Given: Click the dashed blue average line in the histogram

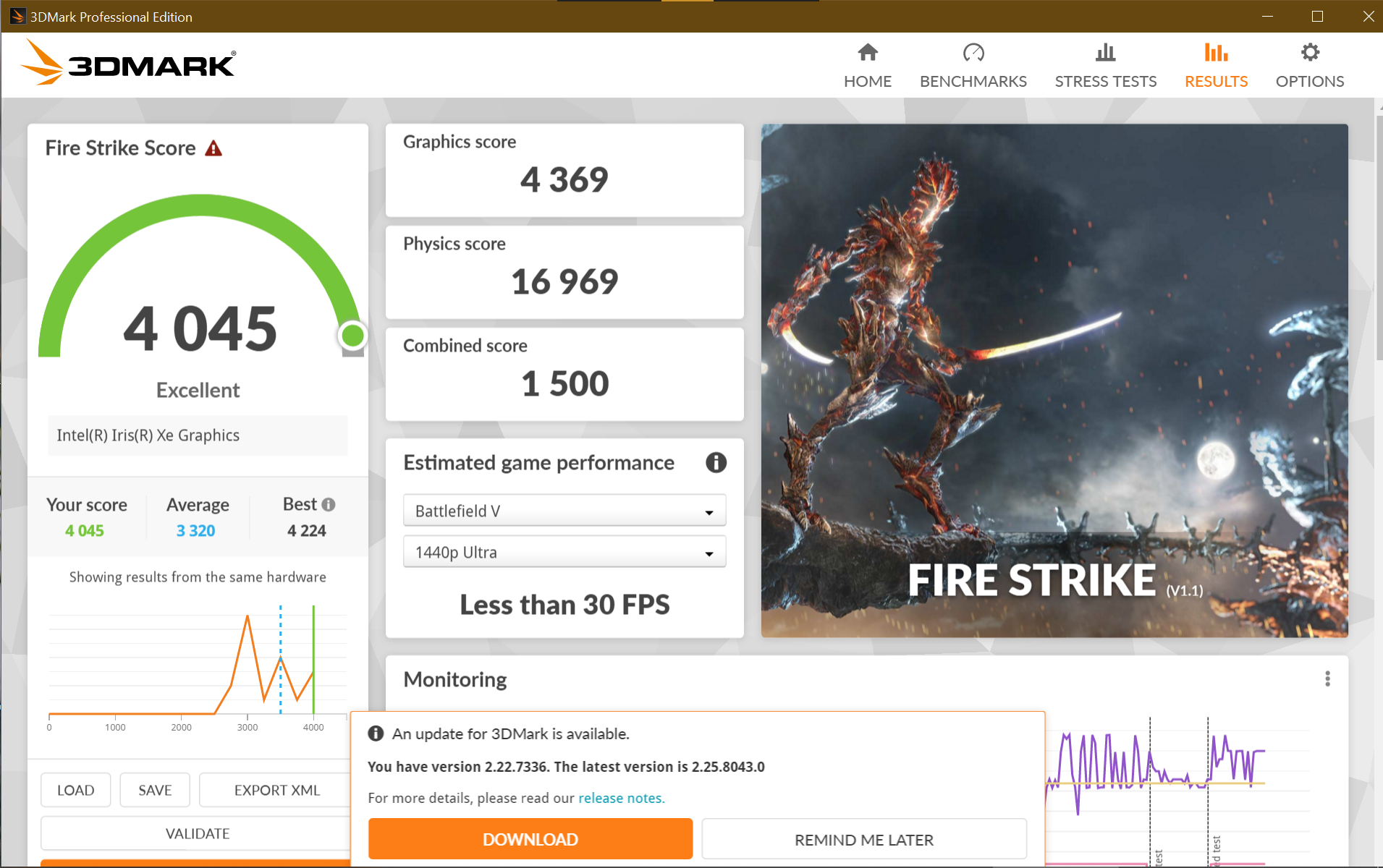Looking at the screenshot, I should [281, 659].
